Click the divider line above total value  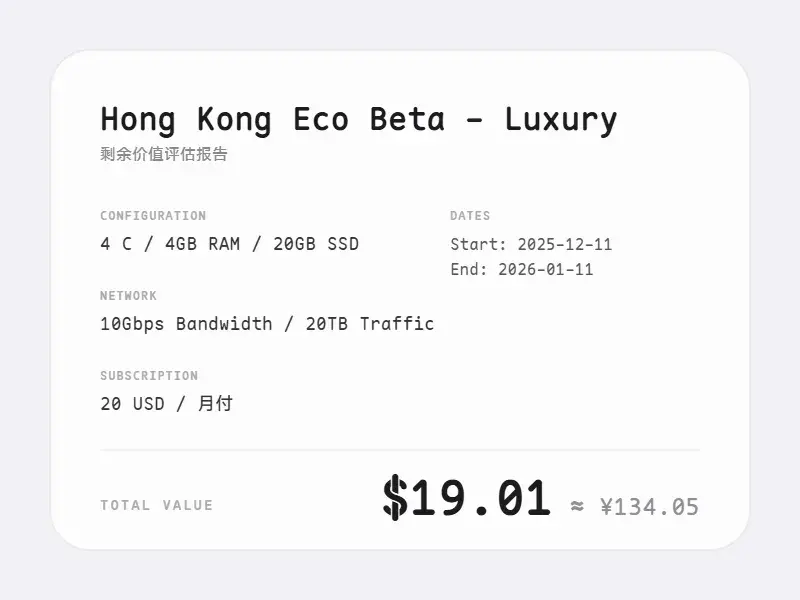tap(400, 450)
